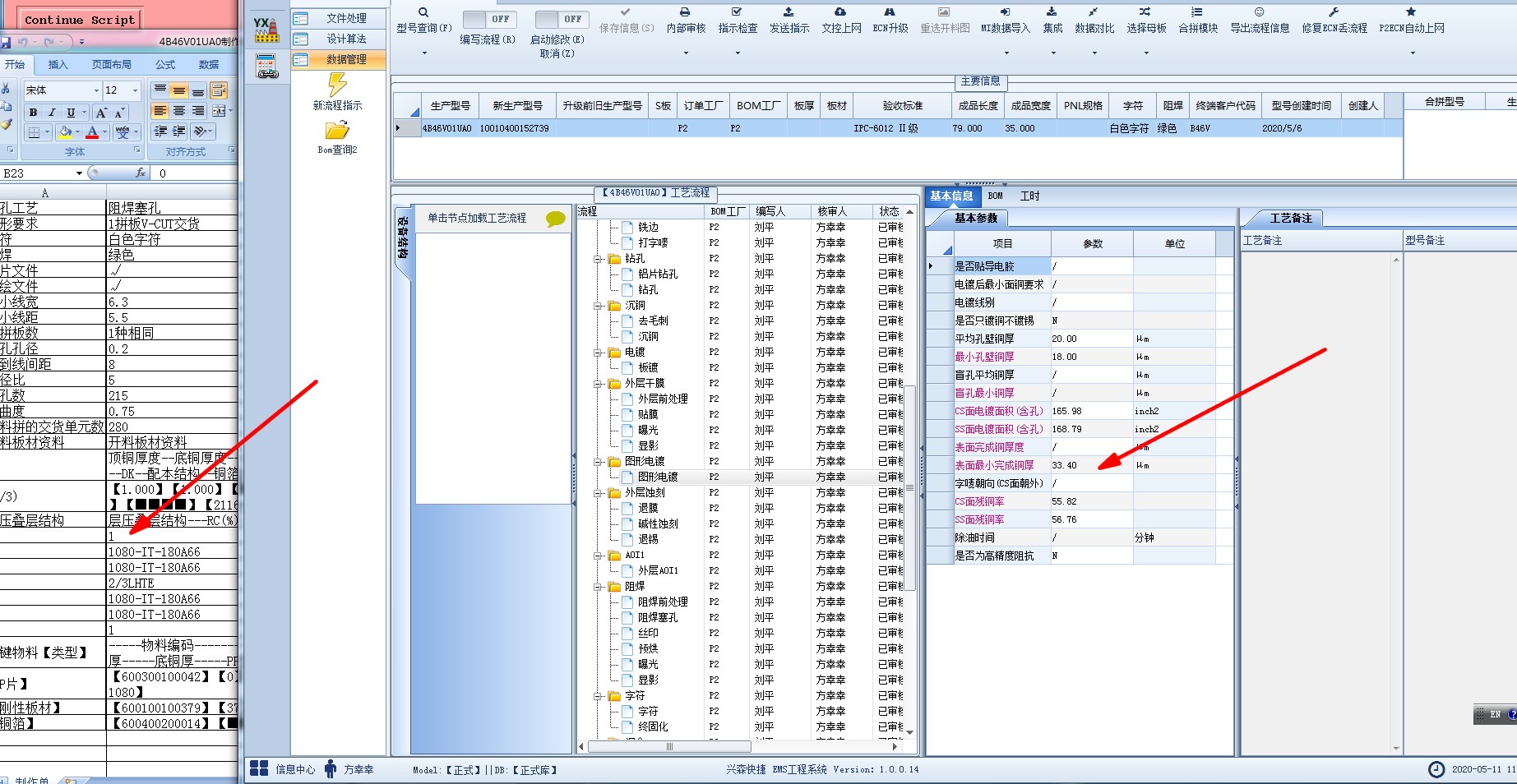Collapse the 钻孔 tree folder
Viewport: 1517px width, 784px height.
click(599, 259)
